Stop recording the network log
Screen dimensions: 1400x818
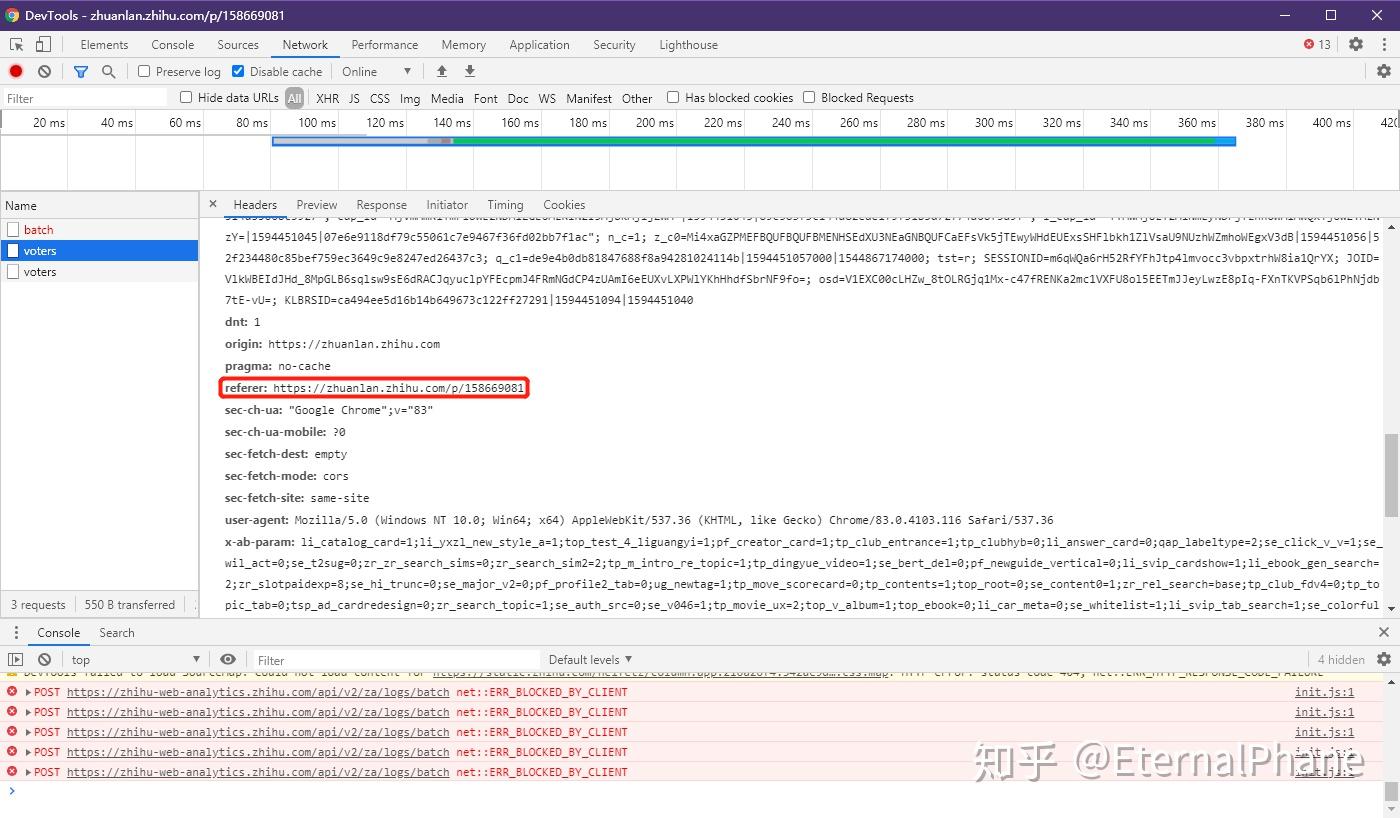[14, 71]
